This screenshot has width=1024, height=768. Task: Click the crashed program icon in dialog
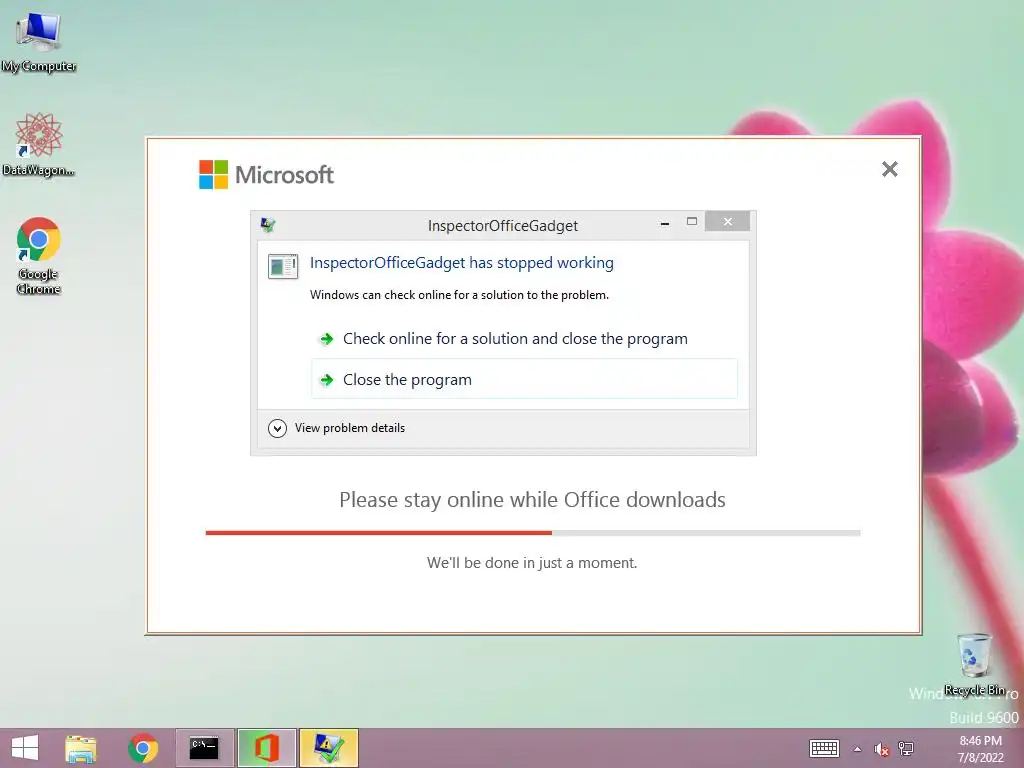tap(283, 266)
